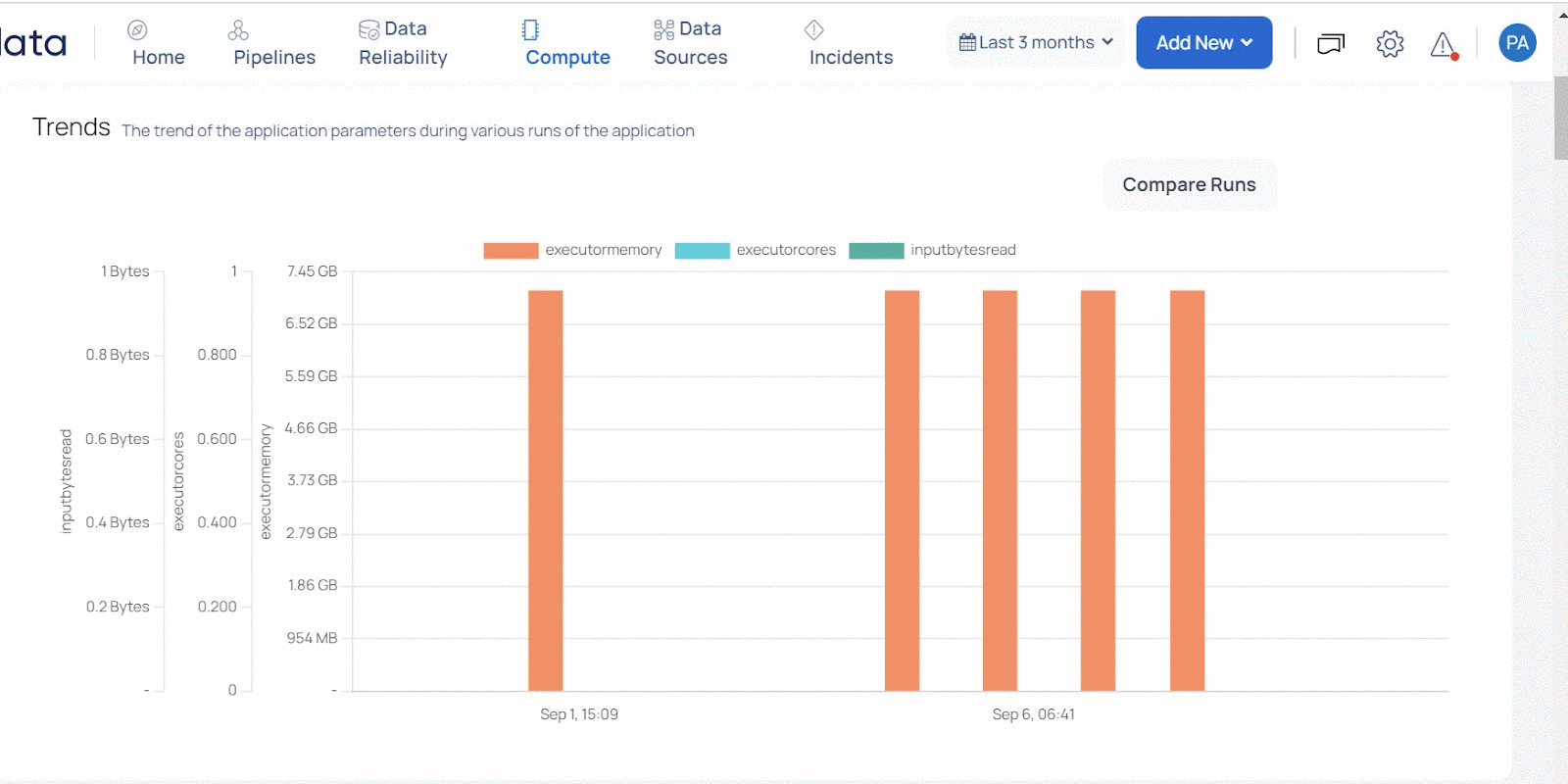Click the Compare Runs button
The image size is (1568, 784).
click(1189, 185)
